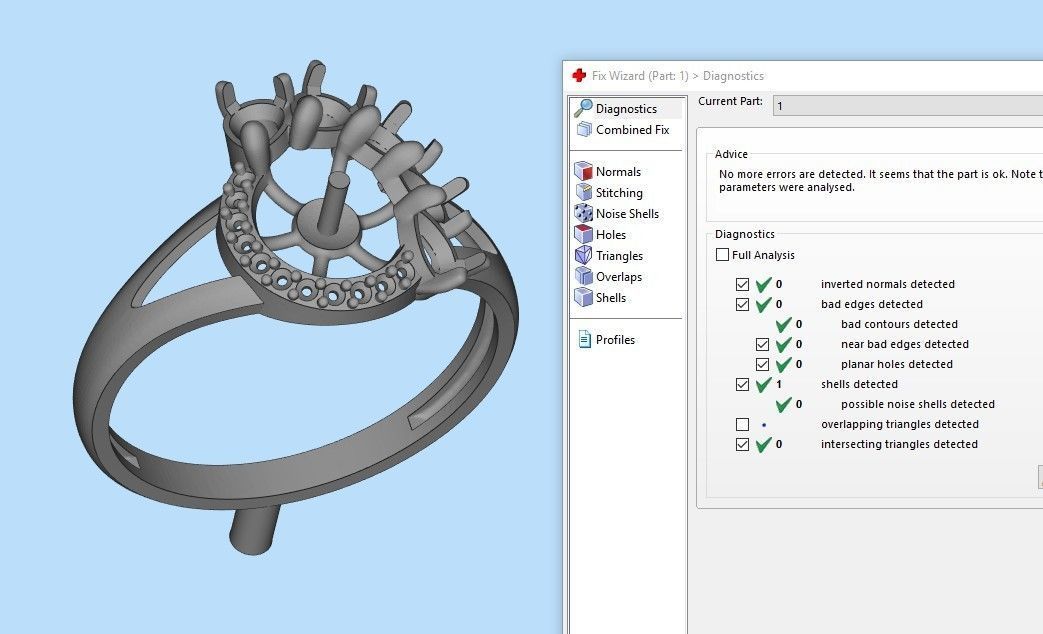Viewport: 1043px width, 634px height.
Task: Go to the Normals fix page
Action: click(x=619, y=172)
